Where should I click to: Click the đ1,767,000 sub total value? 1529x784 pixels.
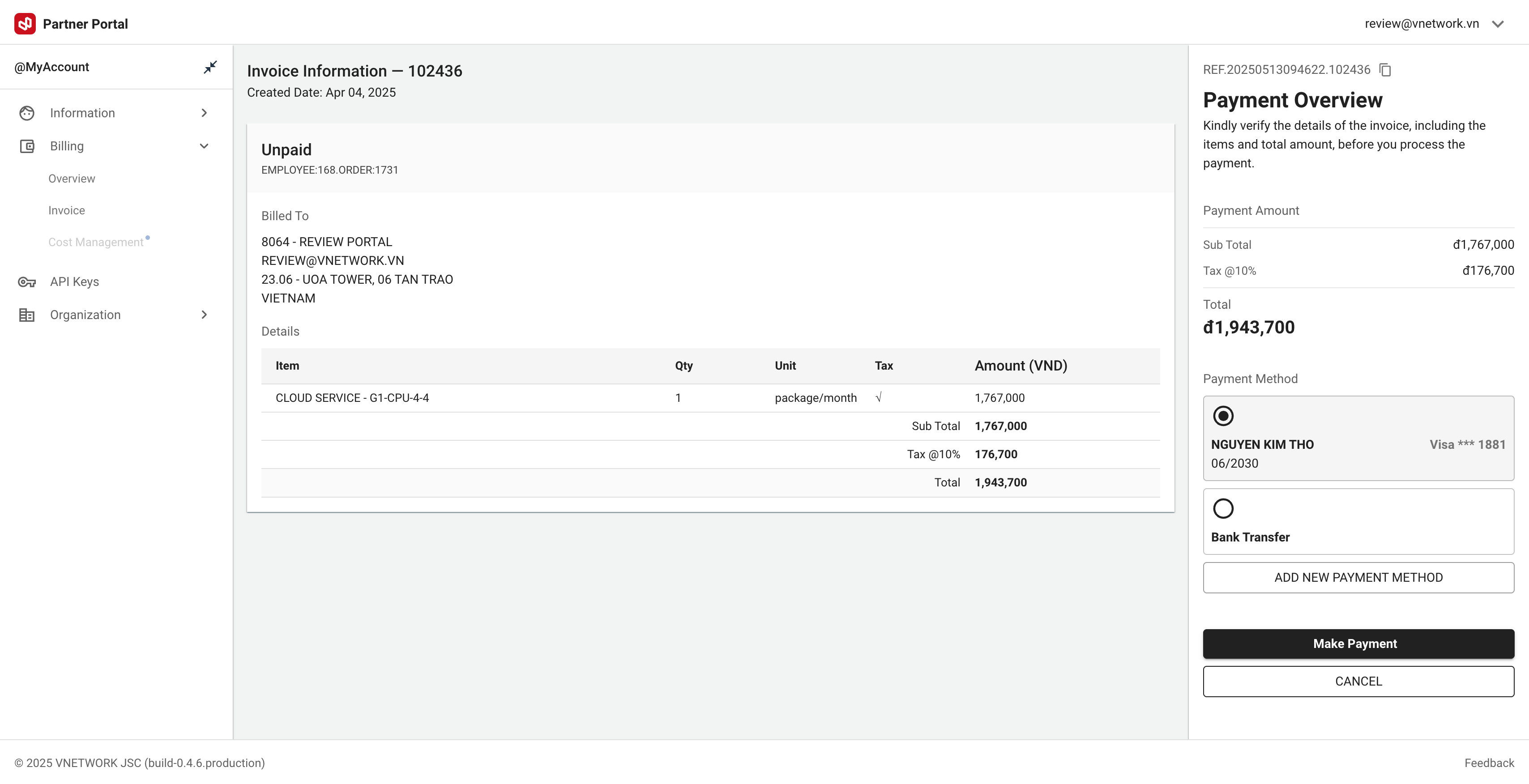[x=1483, y=244]
